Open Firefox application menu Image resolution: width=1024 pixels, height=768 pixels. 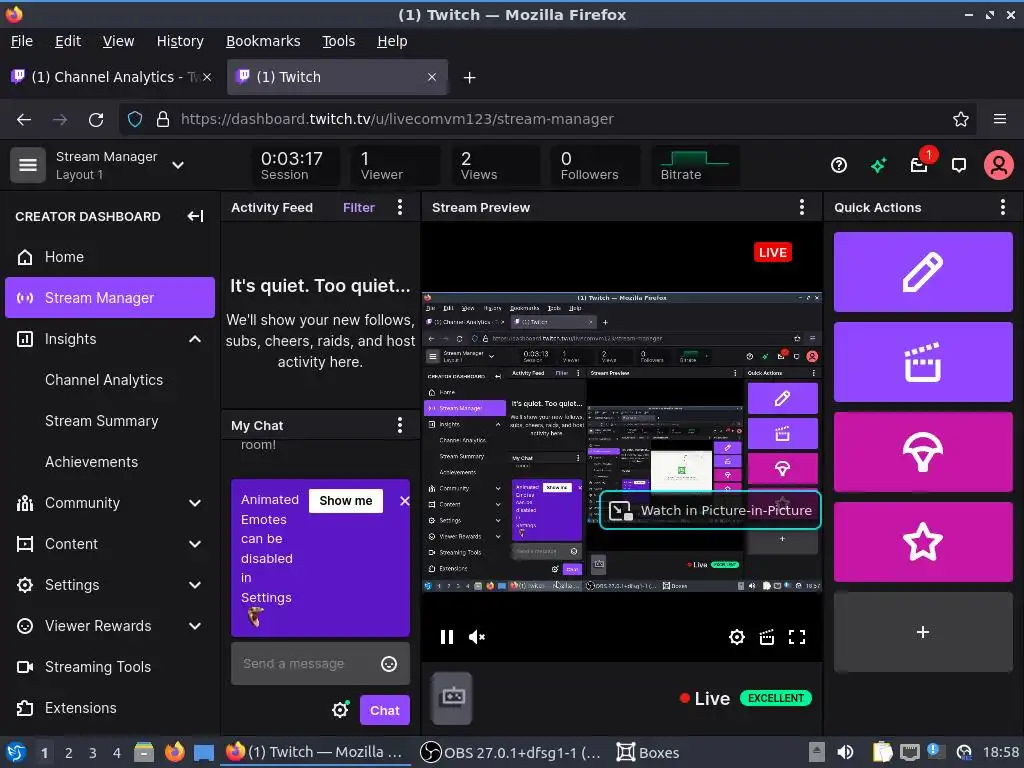click(999, 120)
